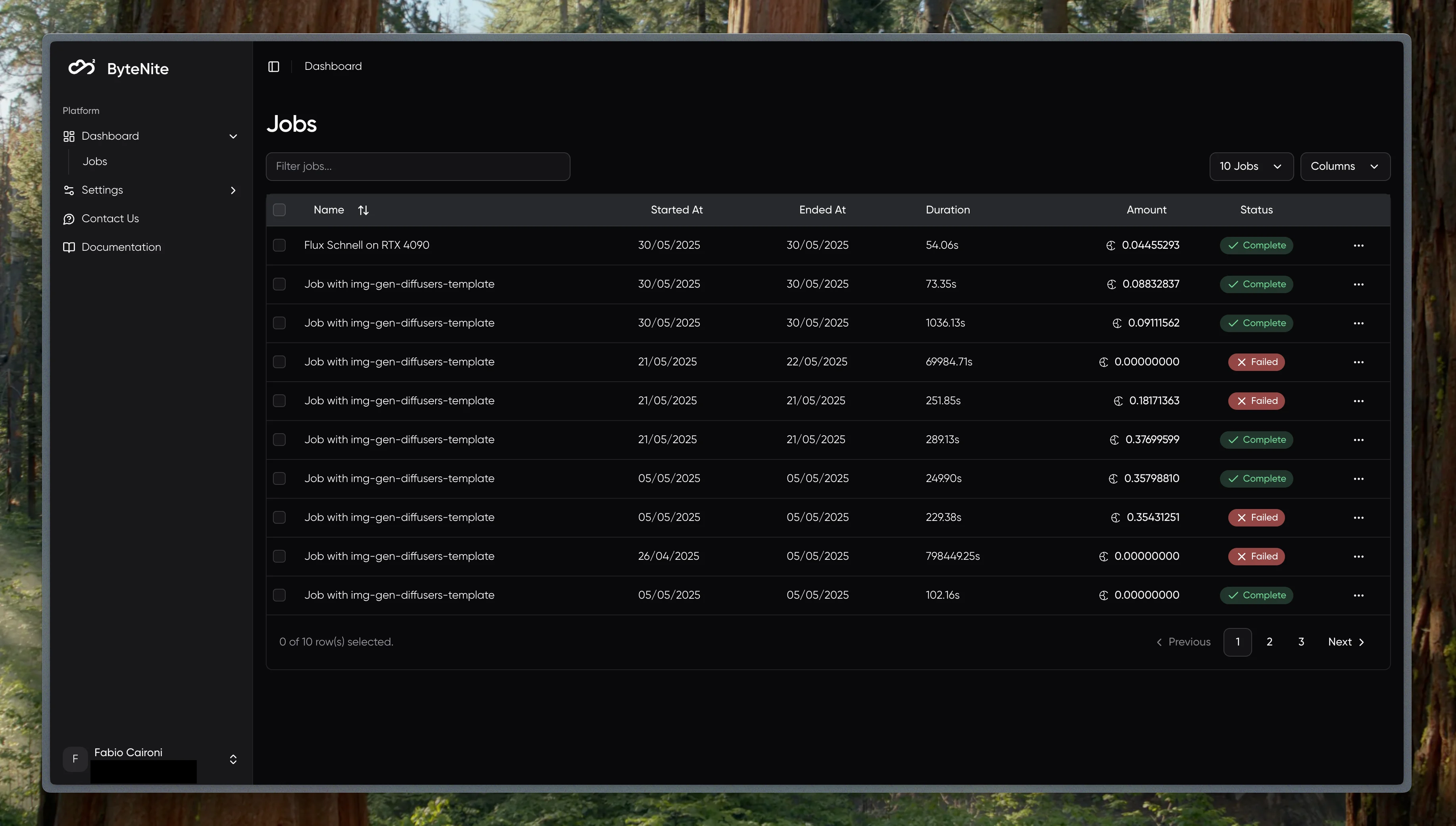
Task: Click the Settings sliders icon
Action: [x=69, y=190]
